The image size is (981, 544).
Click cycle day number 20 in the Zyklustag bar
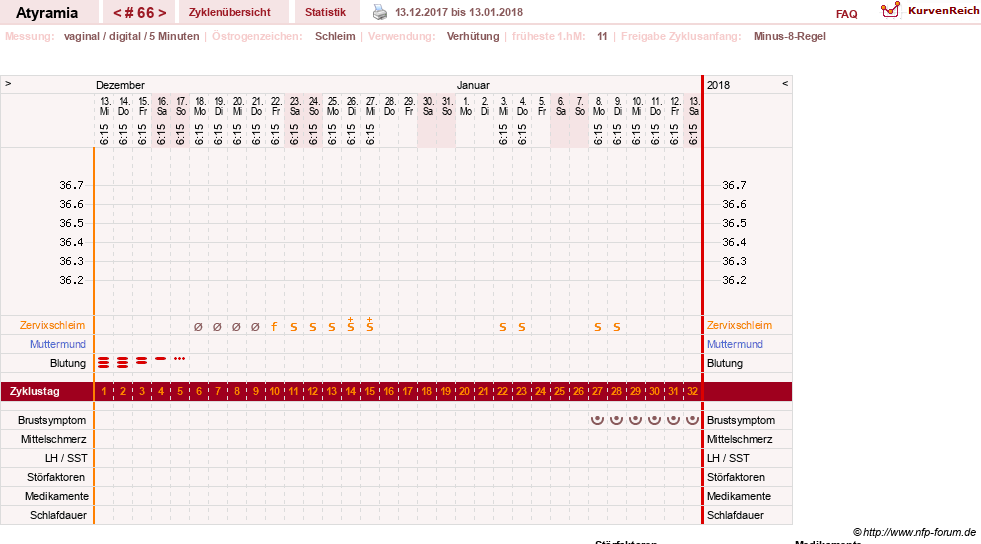464,391
